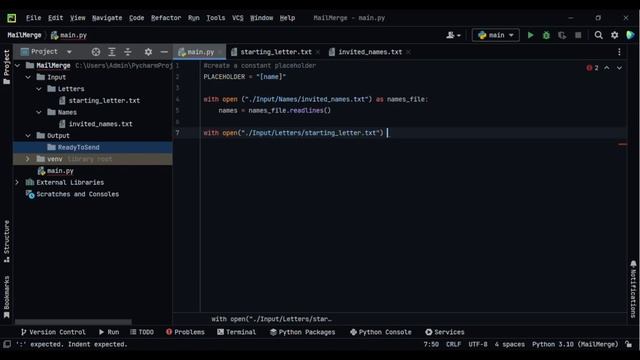Select Scratches and Consoles node

pos(72,194)
